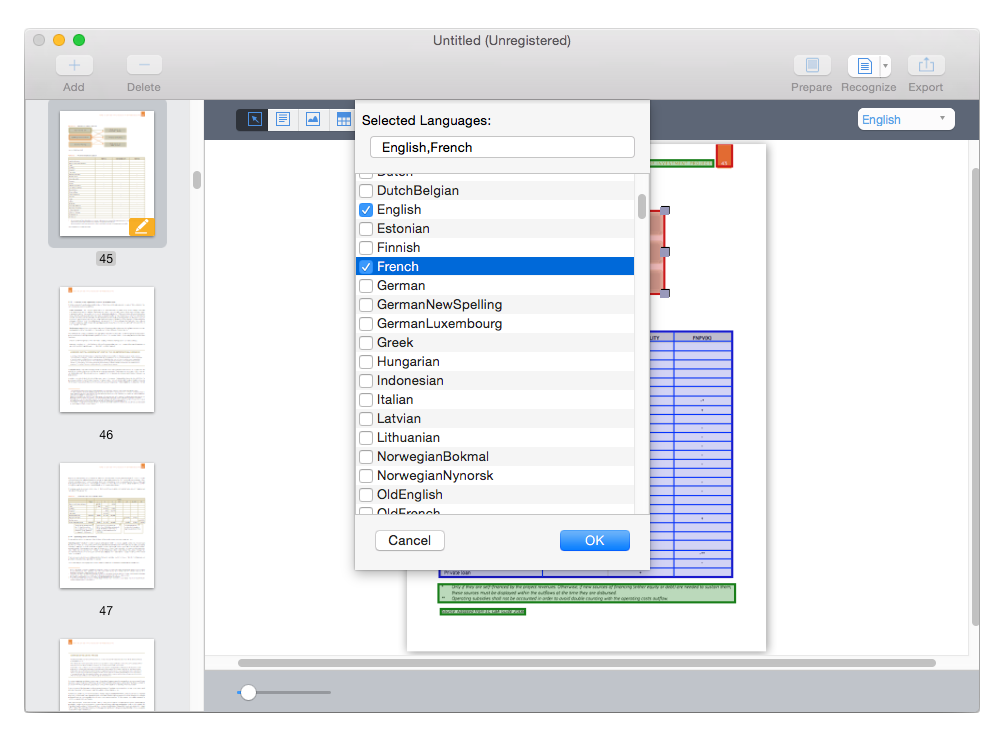1004x733 pixels.
Task: Uncheck the English checkbox
Action: point(366,210)
